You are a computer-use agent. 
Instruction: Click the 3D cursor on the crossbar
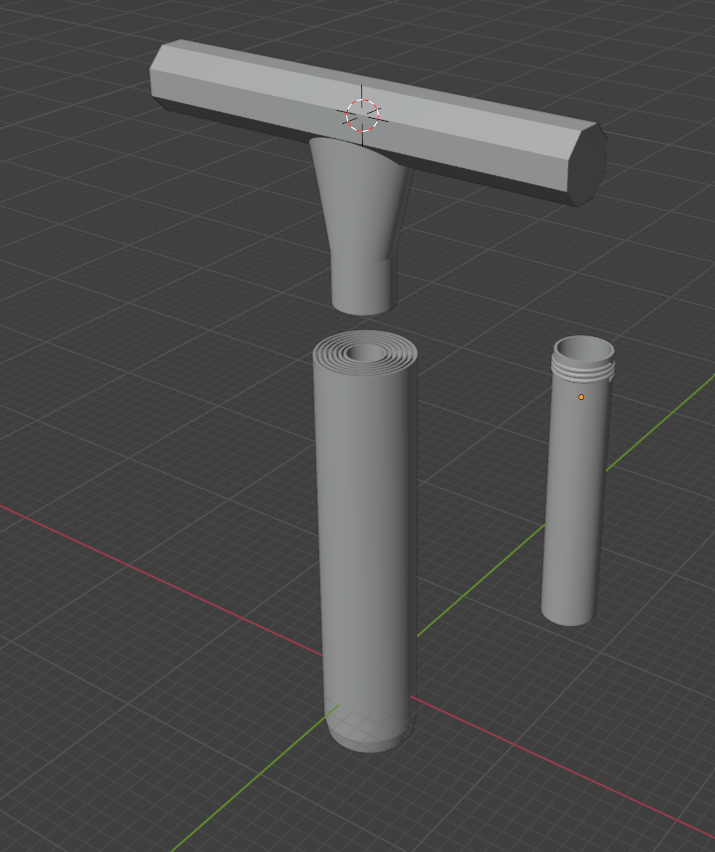pos(363,115)
